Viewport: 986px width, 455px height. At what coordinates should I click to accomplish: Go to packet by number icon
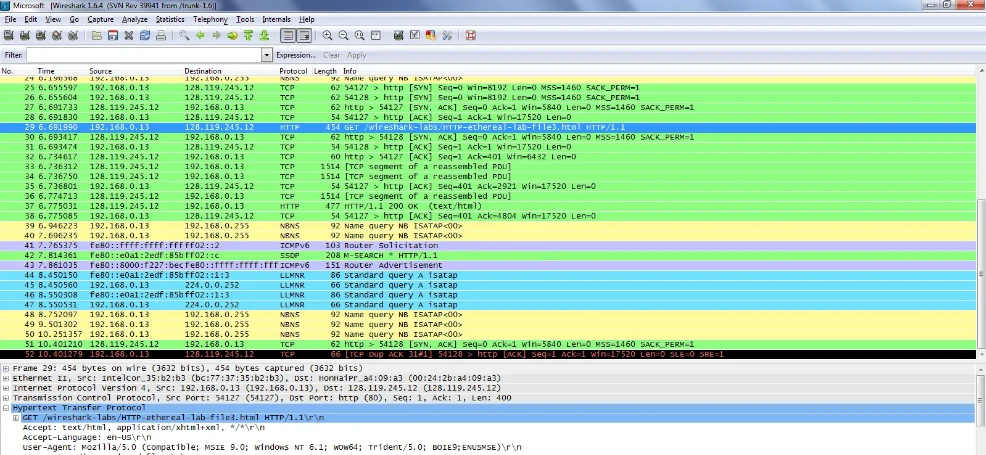233,36
